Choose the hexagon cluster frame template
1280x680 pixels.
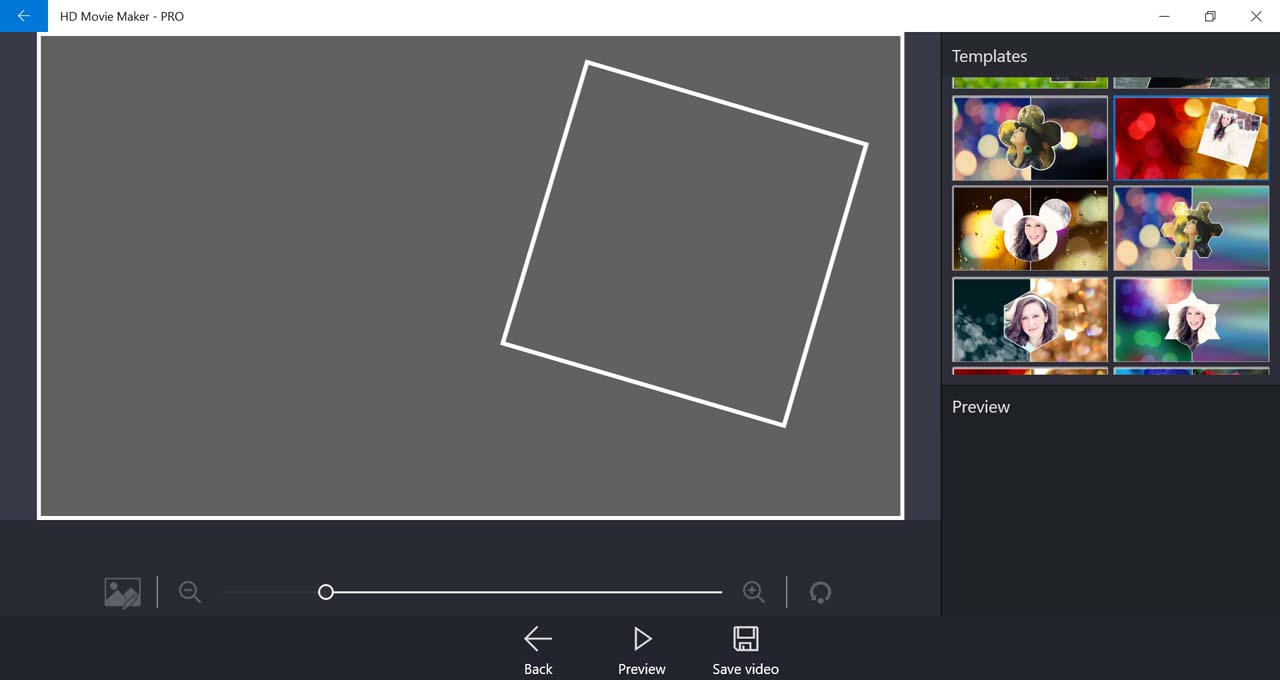click(1191, 228)
